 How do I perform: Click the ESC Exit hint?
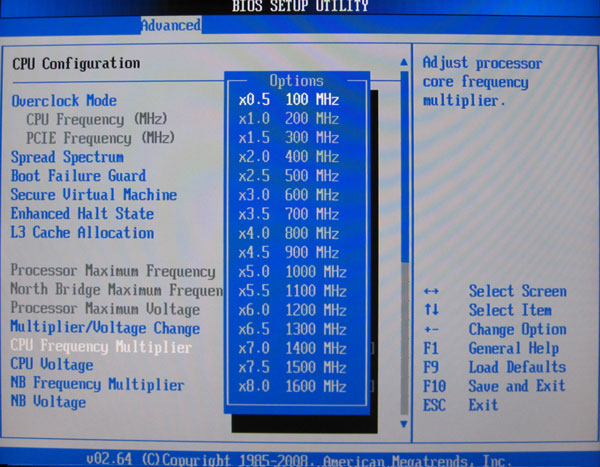tap(461, 405)
